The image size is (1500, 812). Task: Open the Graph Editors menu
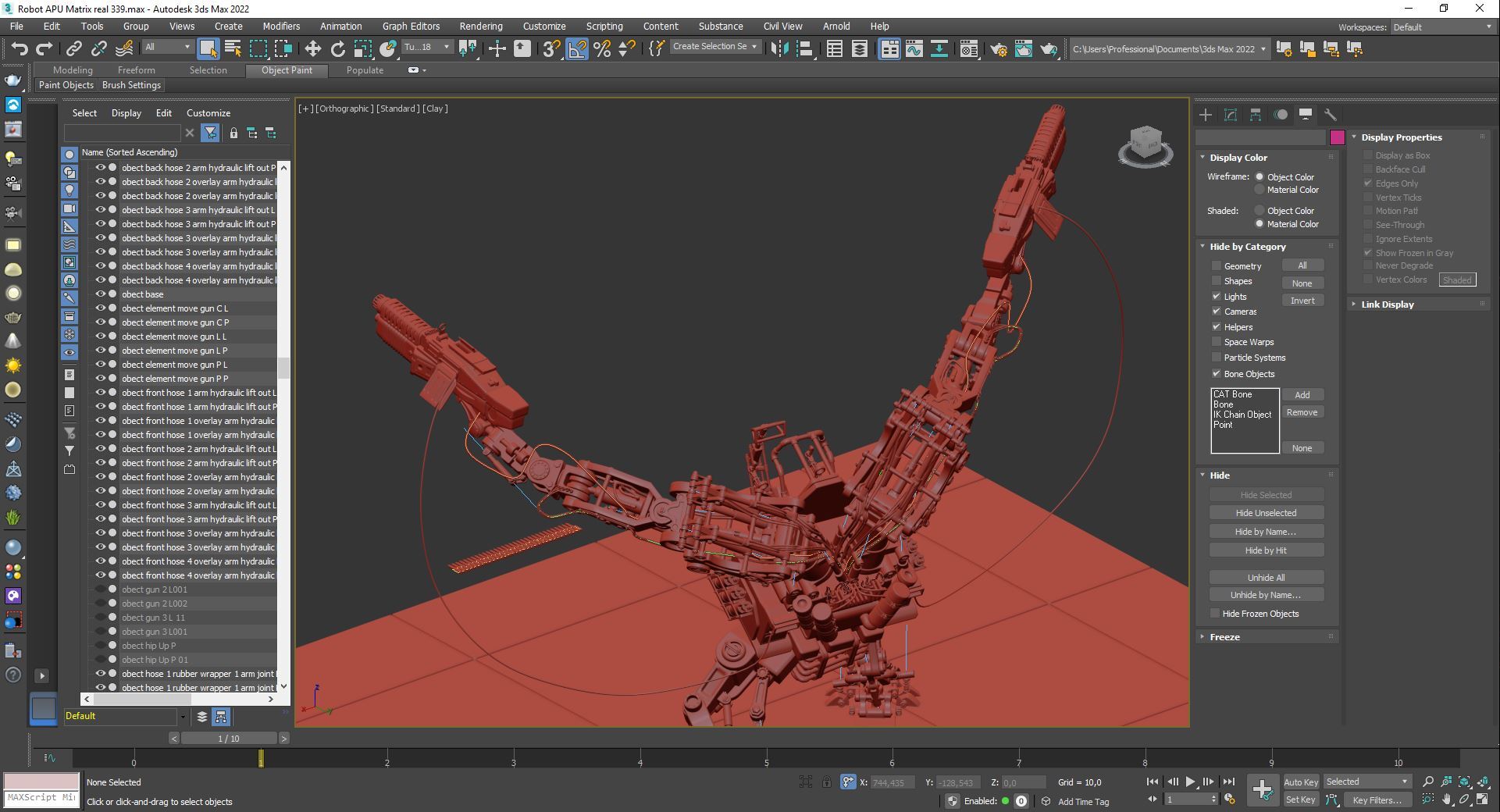(x=411, y=27)
